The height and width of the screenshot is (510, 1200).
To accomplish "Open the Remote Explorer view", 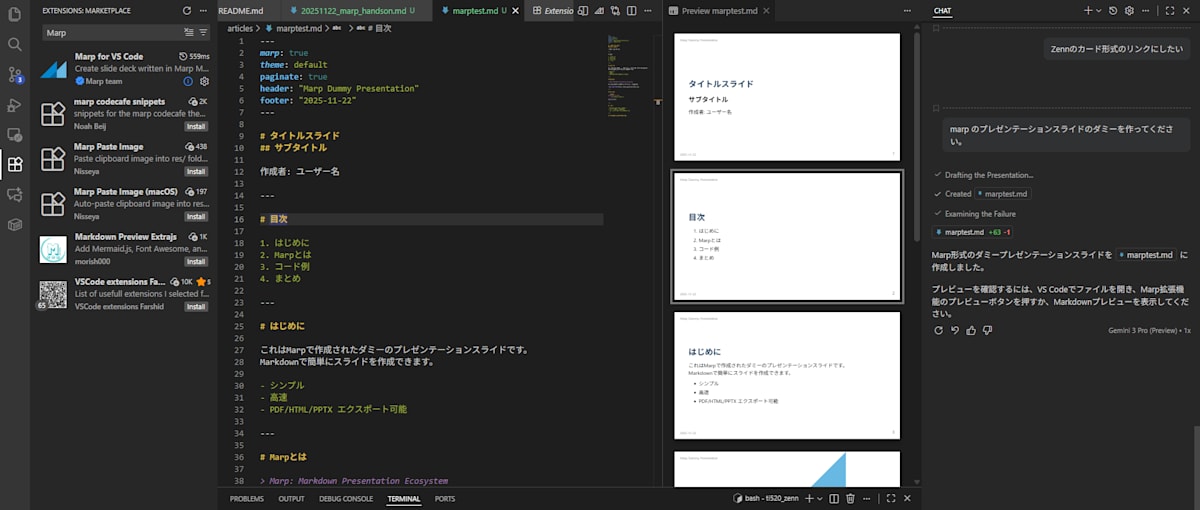I will 14,135.
